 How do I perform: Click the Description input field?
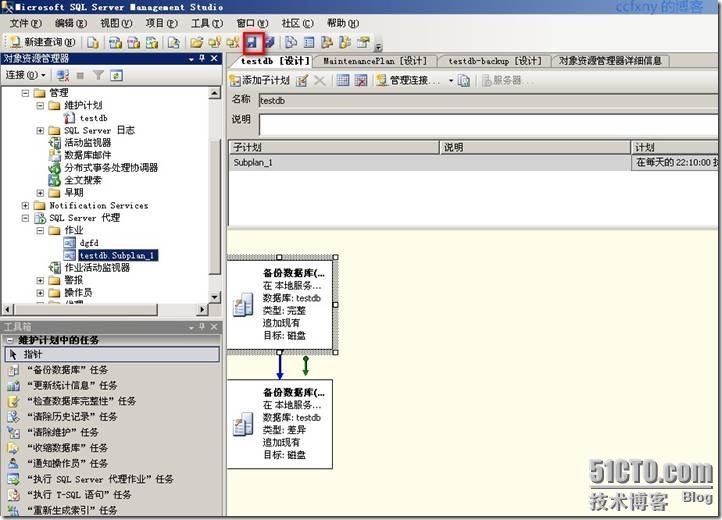(488, 124)
